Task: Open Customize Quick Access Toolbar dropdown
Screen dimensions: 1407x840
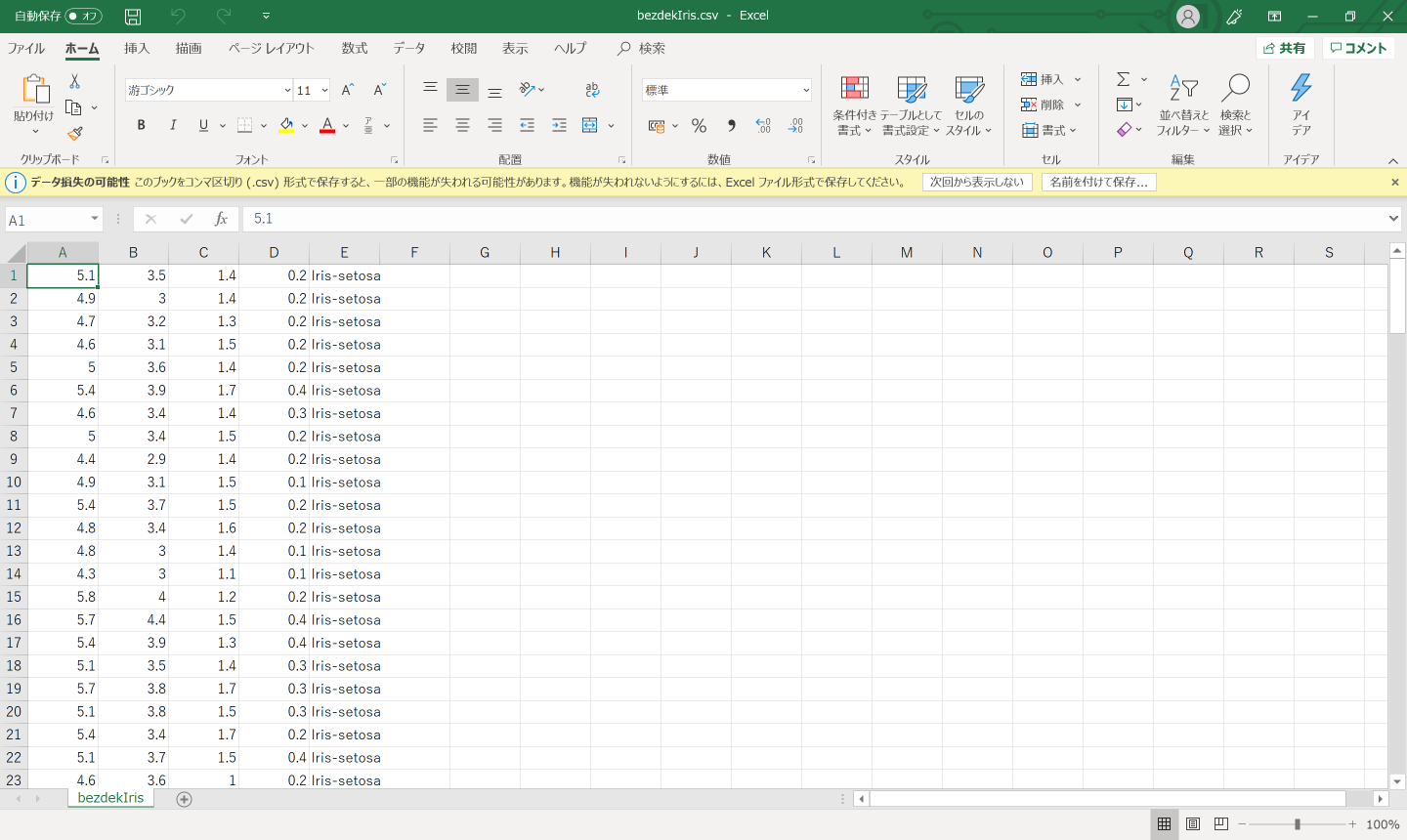Action: click(266, 16)
